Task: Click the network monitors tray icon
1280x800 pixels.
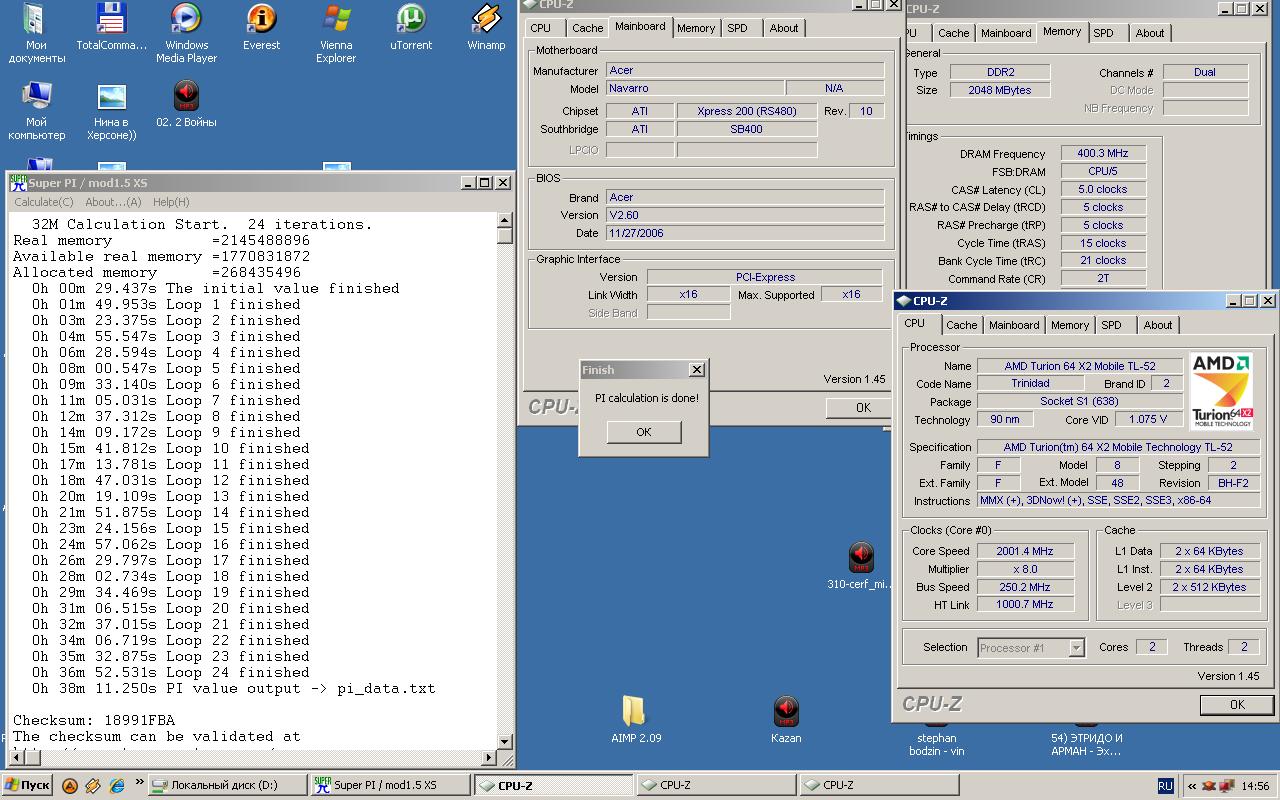Action: coord(1227,786)
